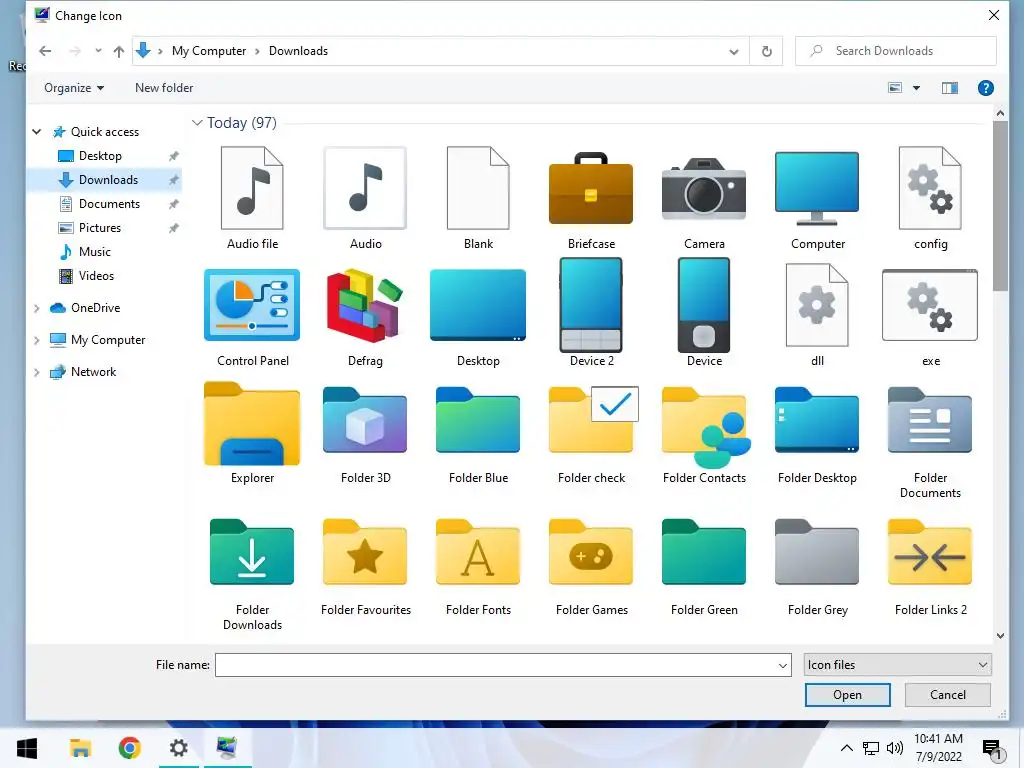Open Settings gear on the taskbar
Viewport: 1024px width, 768px height.
[x=178, y=748]
